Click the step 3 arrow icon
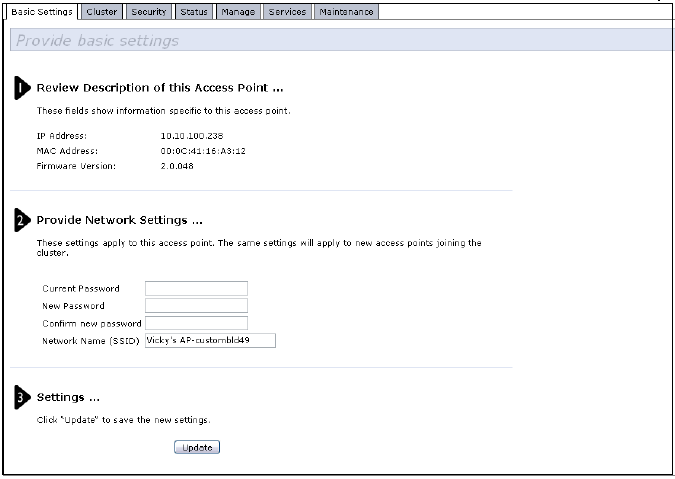Viewport: 675px width, 479px height. pos(22,397)
